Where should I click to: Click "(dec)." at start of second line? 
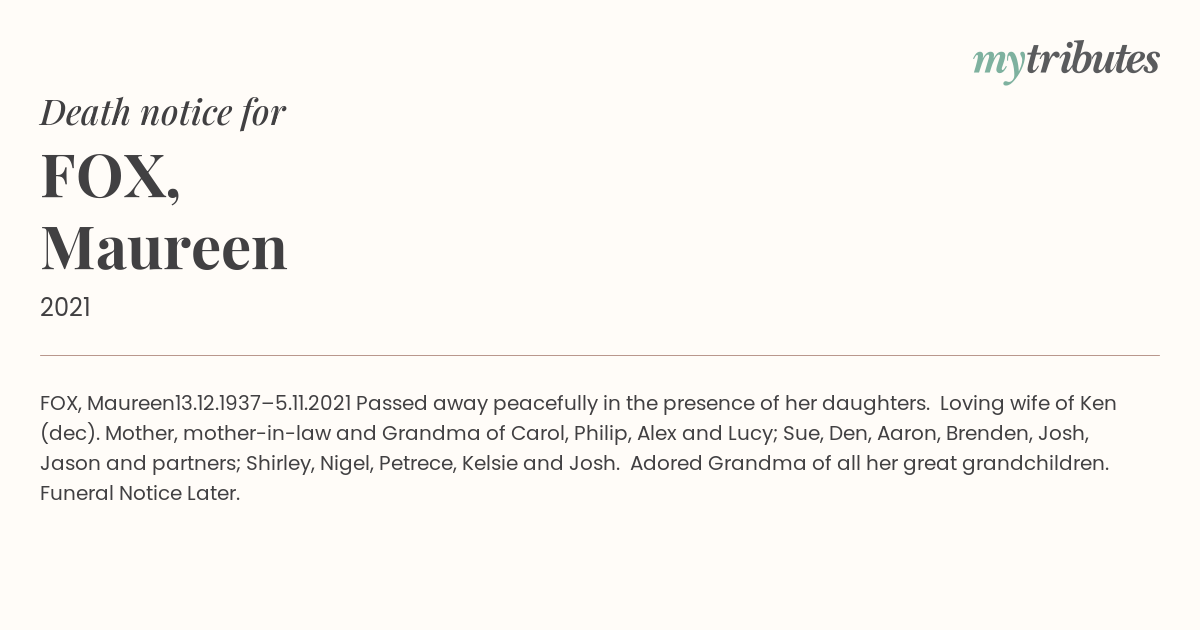coord(69,434)
